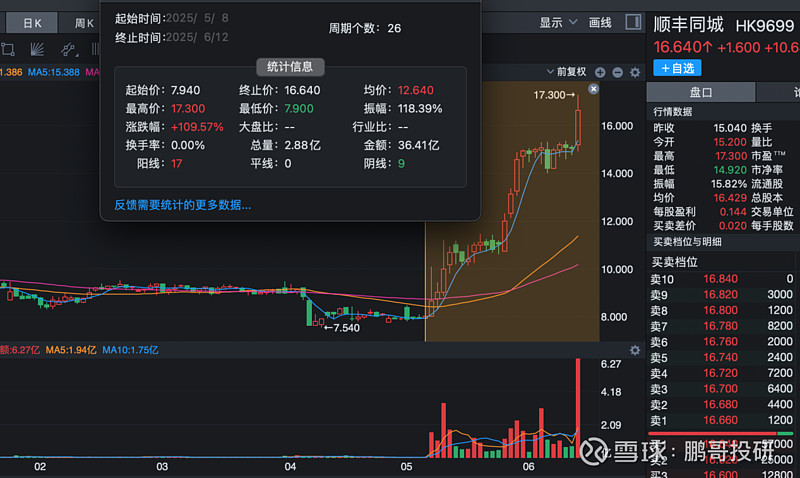800x478 pixels.
Task: Click the 17.300 high price marker
Action: 554,95
